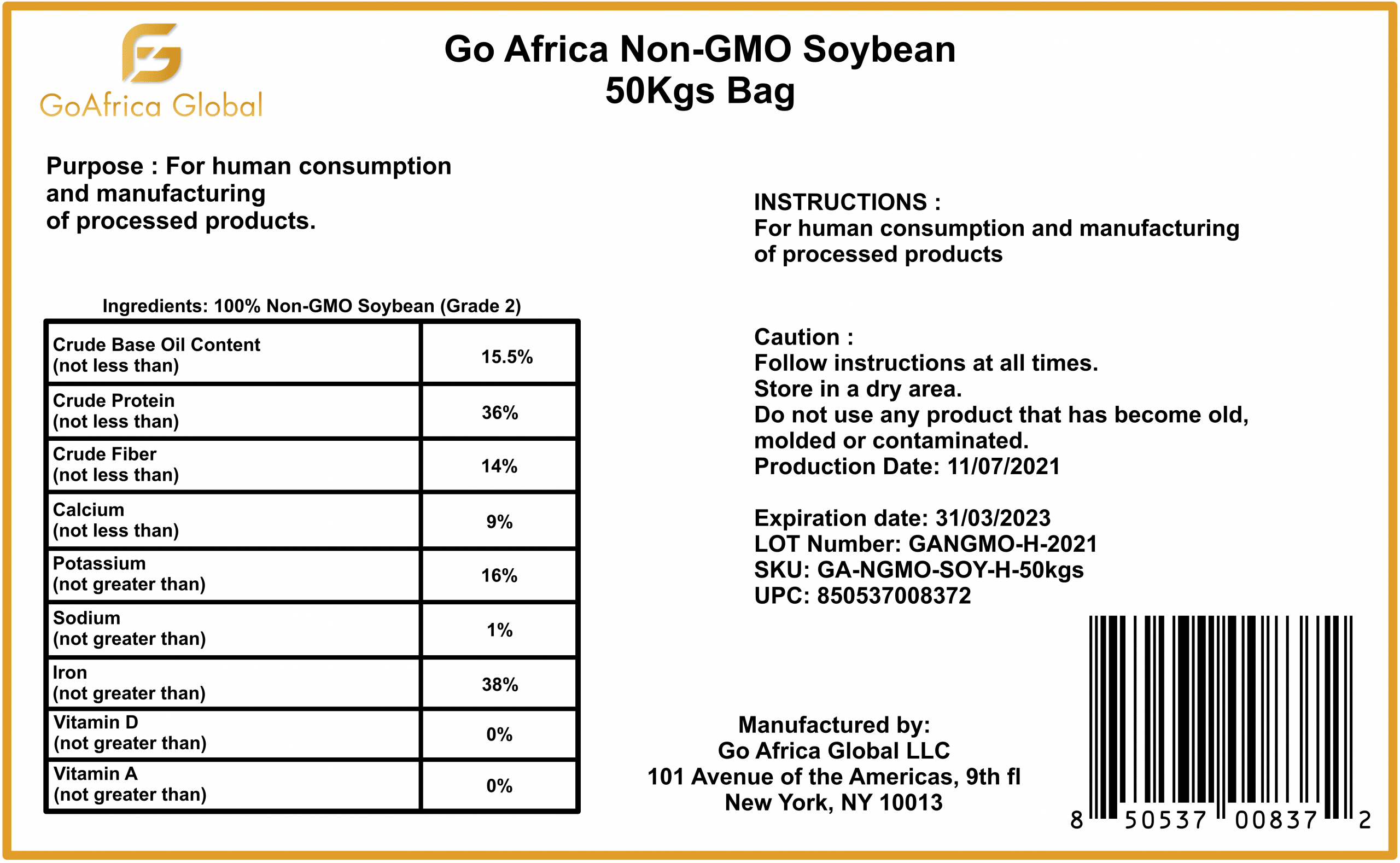Click the 15.5% value cell
1400x863 pixels.
[506, 357]
